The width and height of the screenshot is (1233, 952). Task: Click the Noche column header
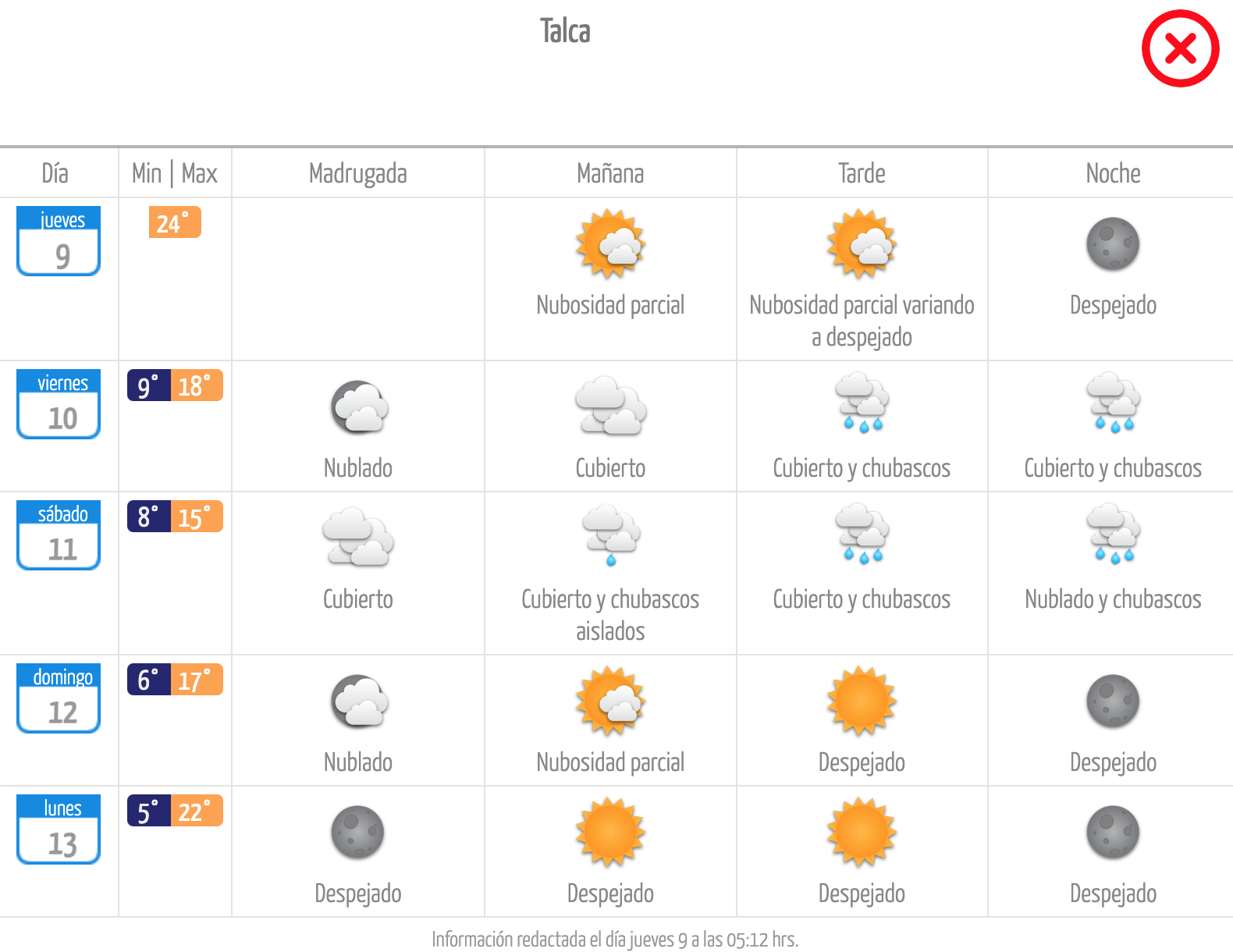click(1113, 173)
